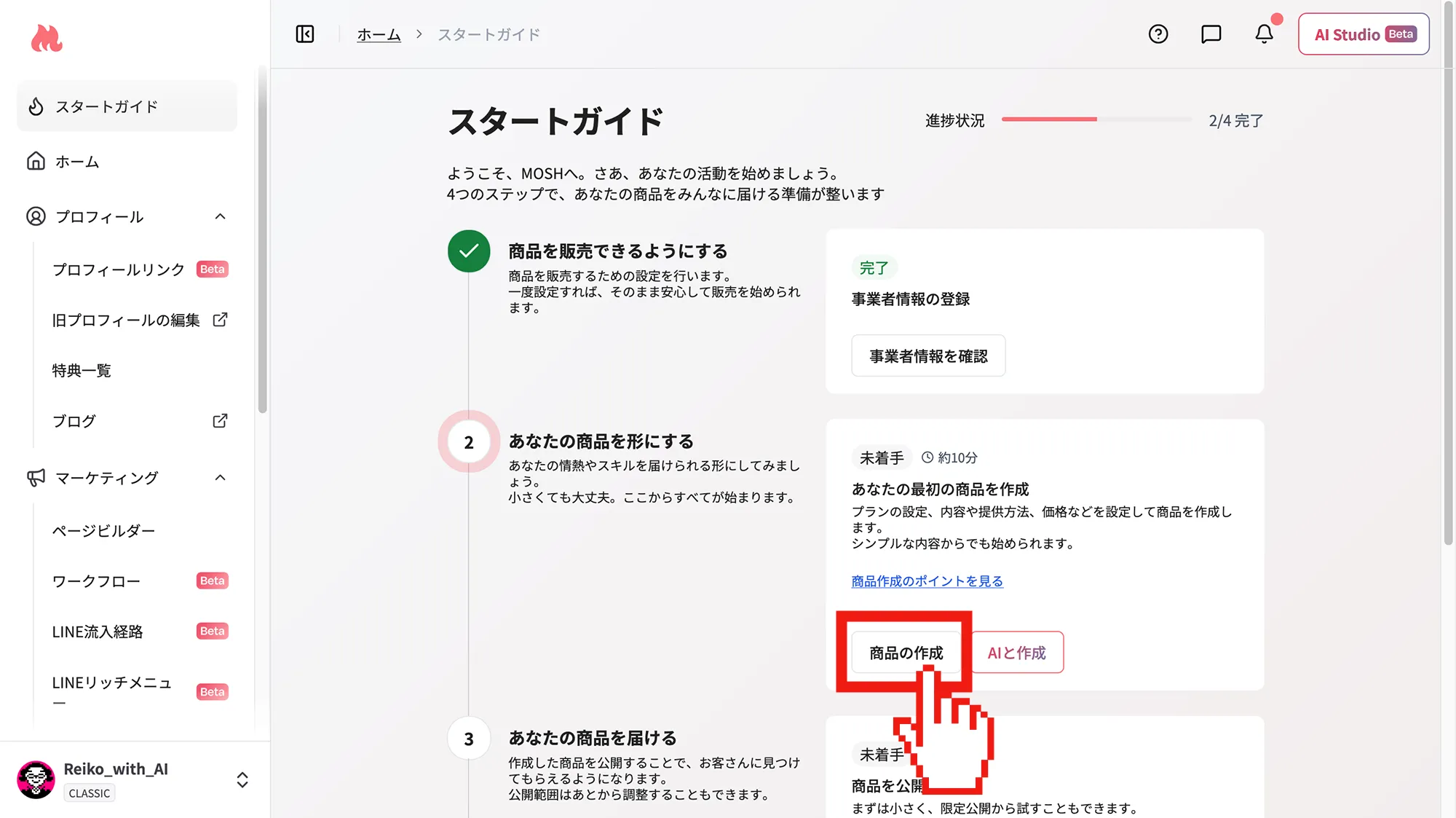1456x818 pixels.
Task: Click the green completed checkmark of step one
Action: coord(469,251)
